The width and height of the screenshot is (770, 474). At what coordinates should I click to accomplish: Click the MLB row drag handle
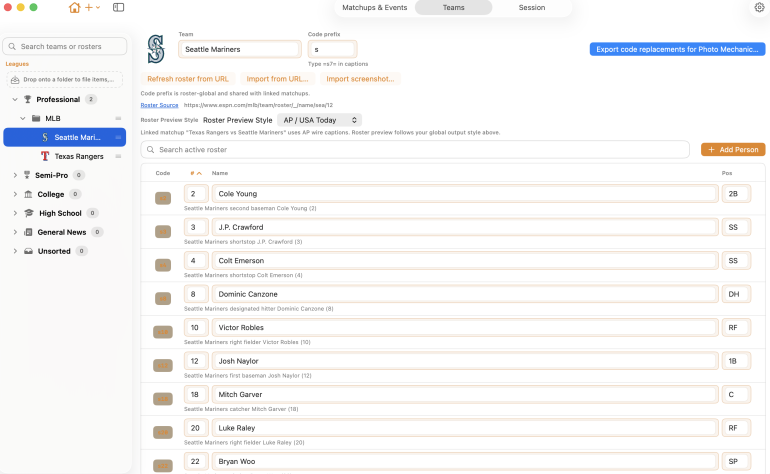118,118
